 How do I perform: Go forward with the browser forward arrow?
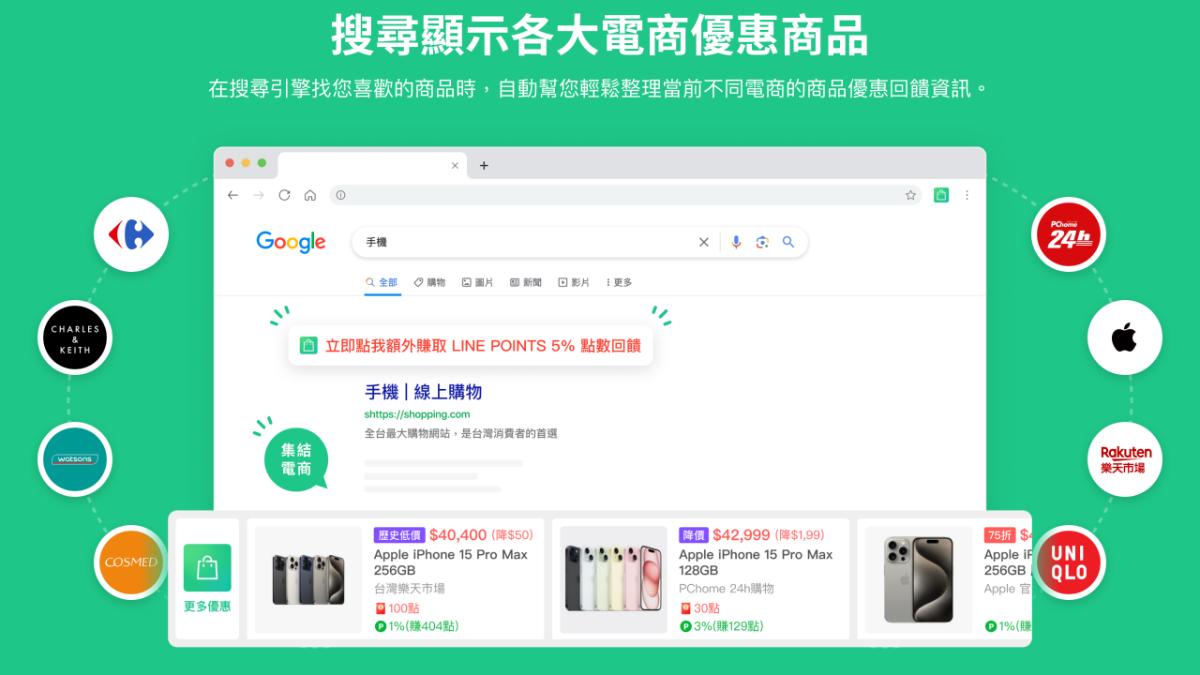pos(259,195)
